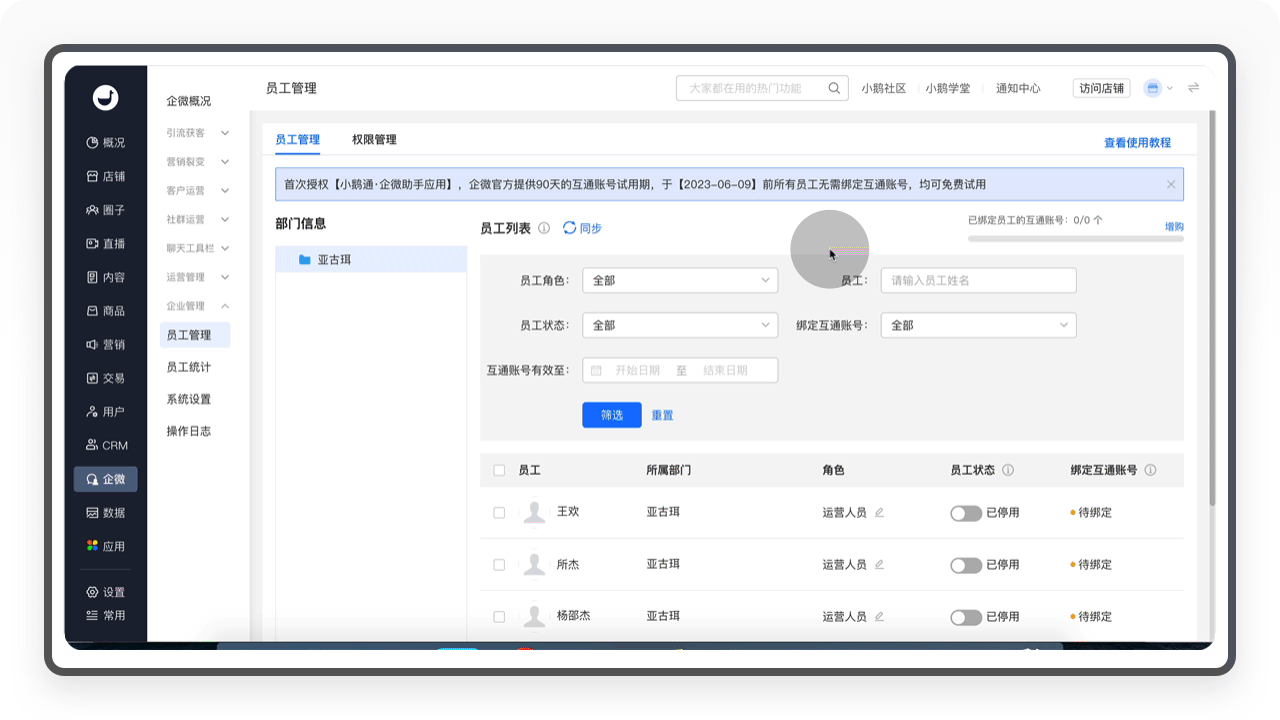This screenshot has width=1280, height=720.
Task: Open 常用 in the dark sidebar
Action: 105,616
